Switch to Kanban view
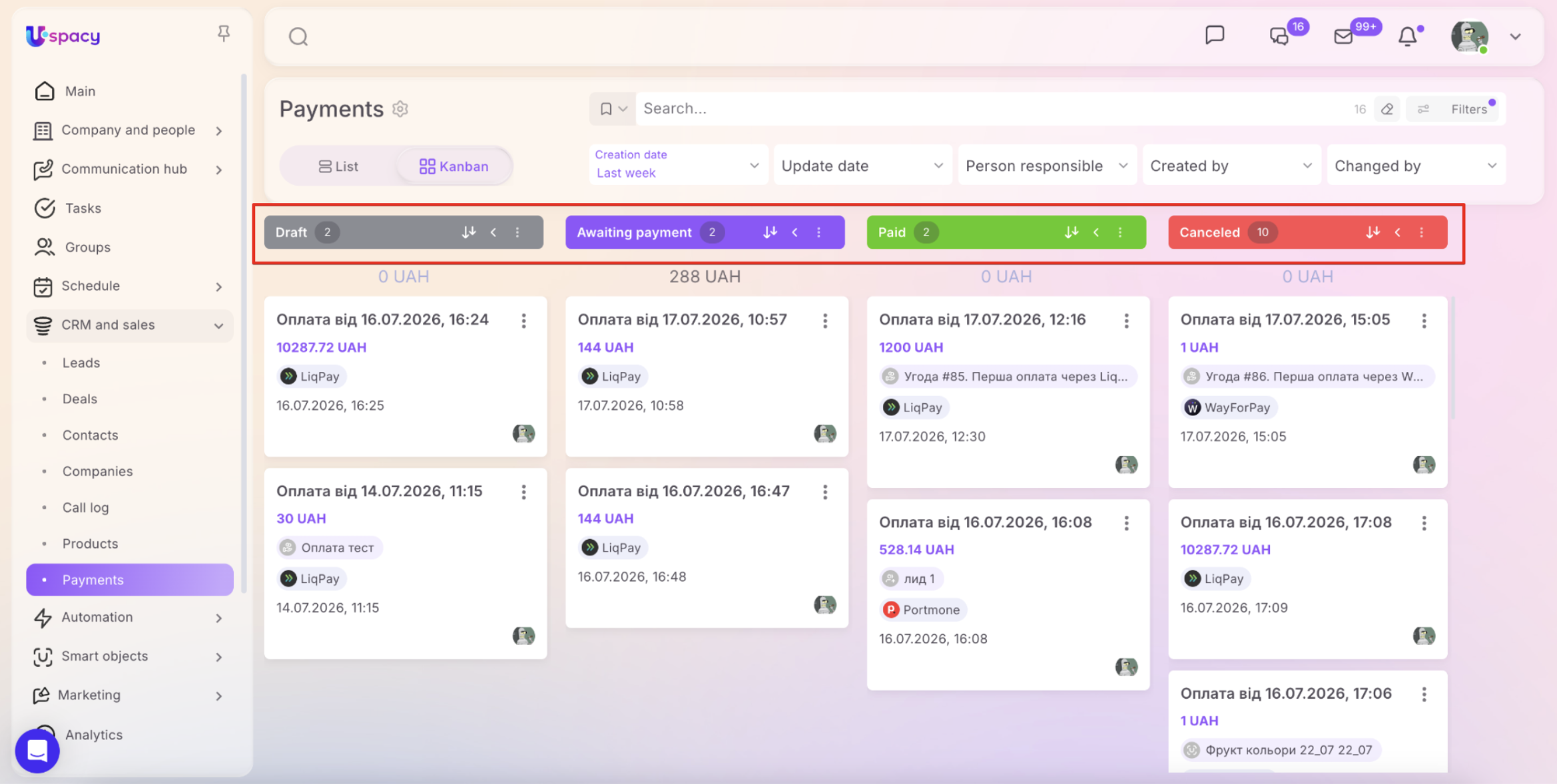 pyautogui.click(x=454, y=166)
